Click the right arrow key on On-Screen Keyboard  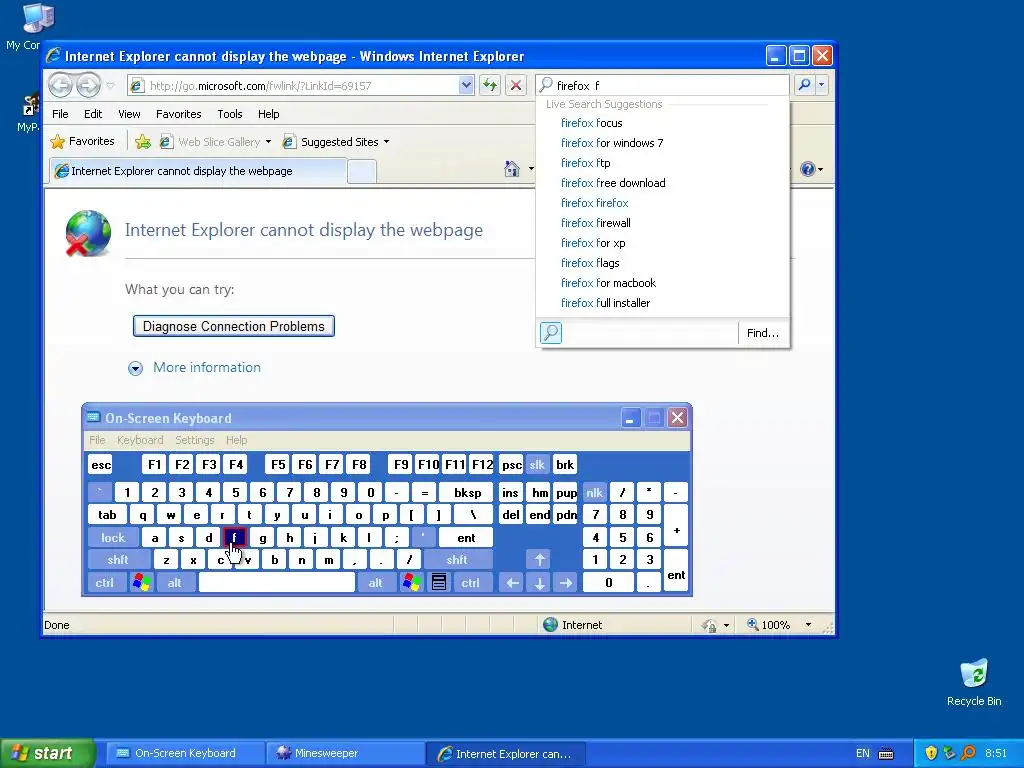point(566,583)
